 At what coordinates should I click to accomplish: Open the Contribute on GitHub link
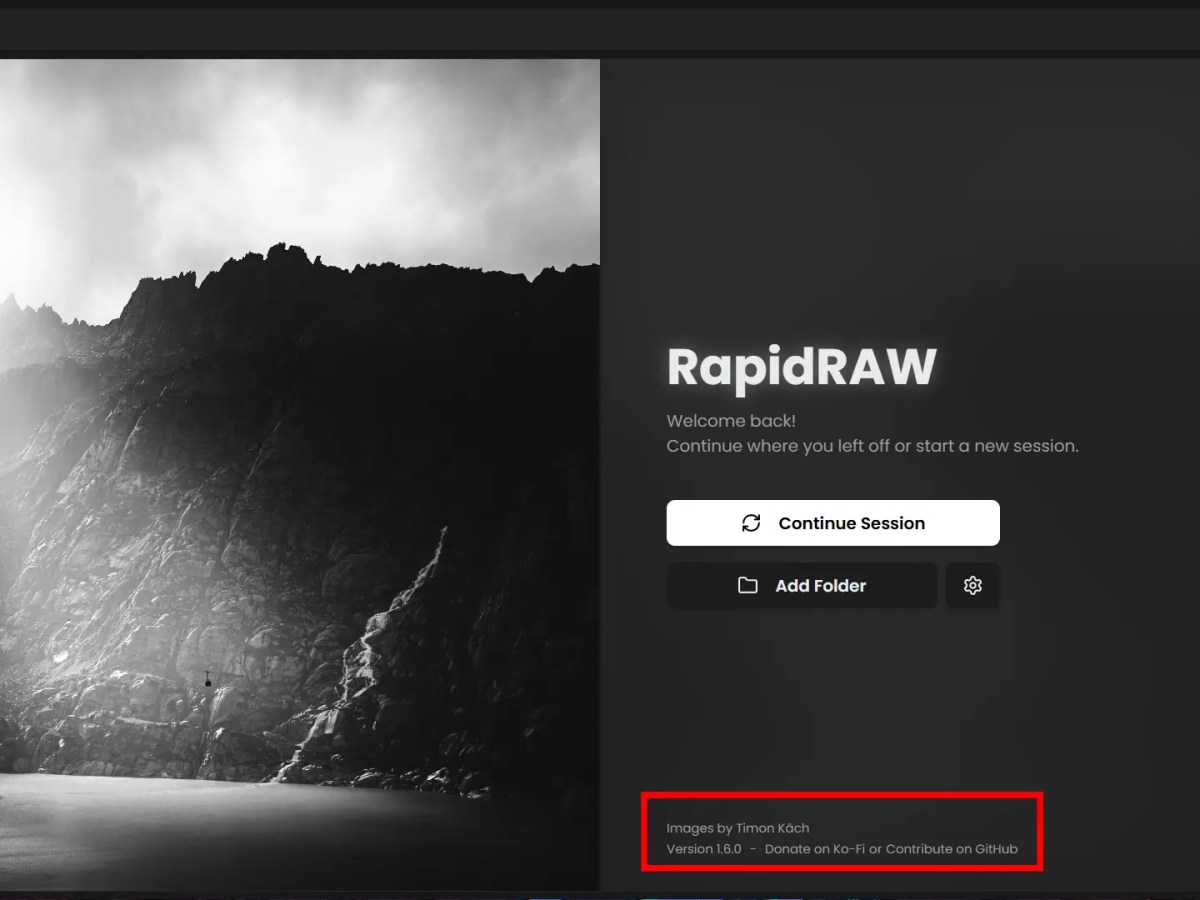(x=952, y=849)
